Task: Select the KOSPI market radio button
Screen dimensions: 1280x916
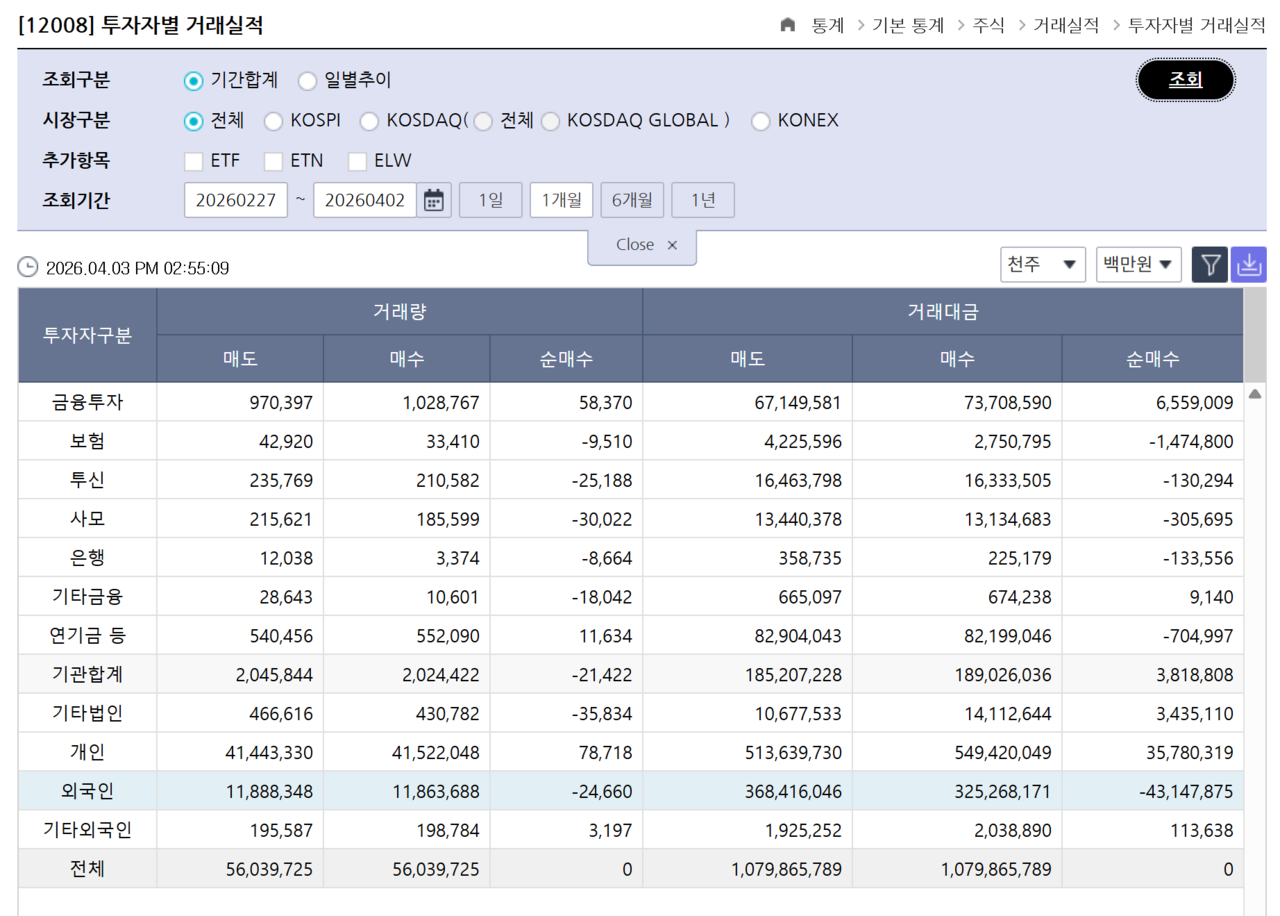Action: (274, 121)
